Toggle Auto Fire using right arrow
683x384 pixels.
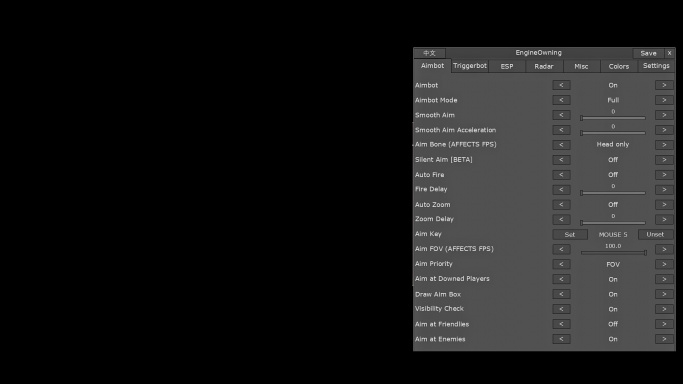point(664,175)
